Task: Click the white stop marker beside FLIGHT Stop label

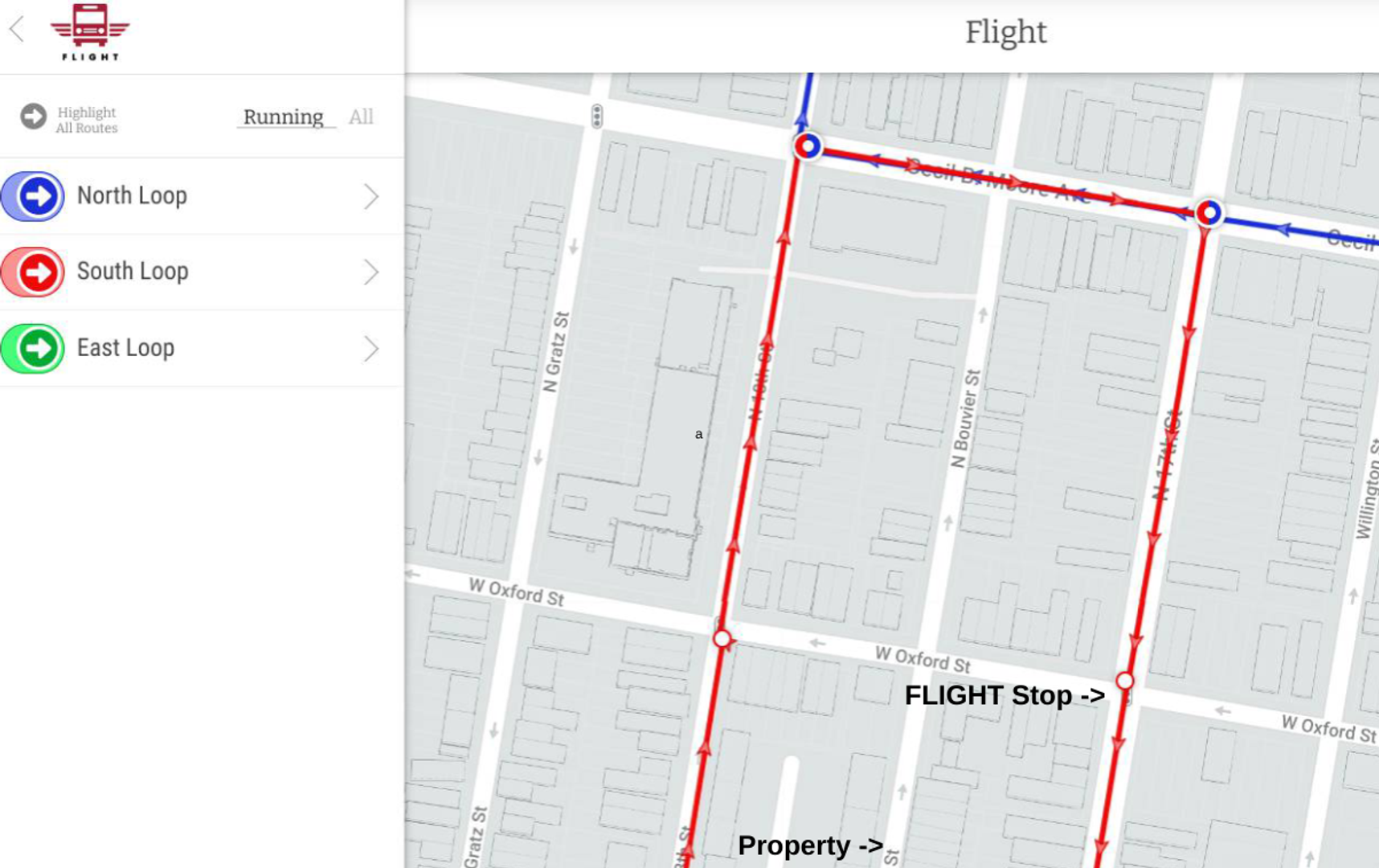Action: [1125, 682]
